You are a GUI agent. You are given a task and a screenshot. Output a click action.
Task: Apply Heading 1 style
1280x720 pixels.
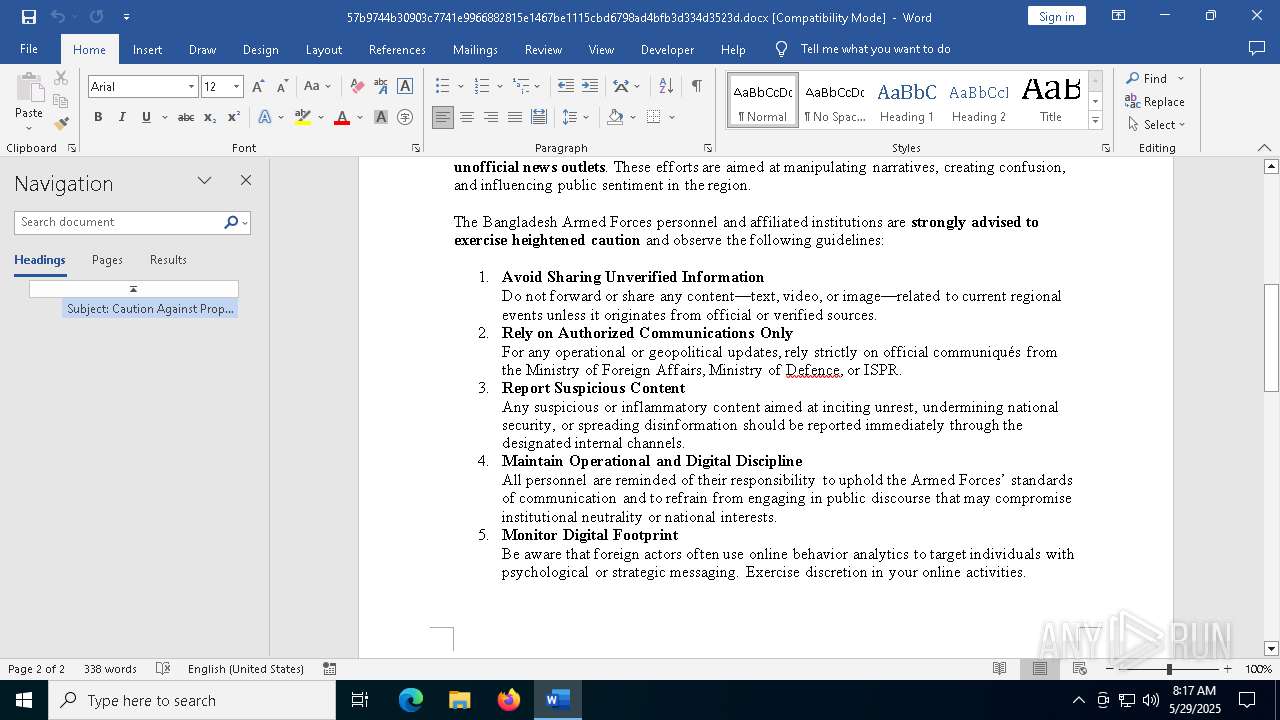tap(907, 100)
